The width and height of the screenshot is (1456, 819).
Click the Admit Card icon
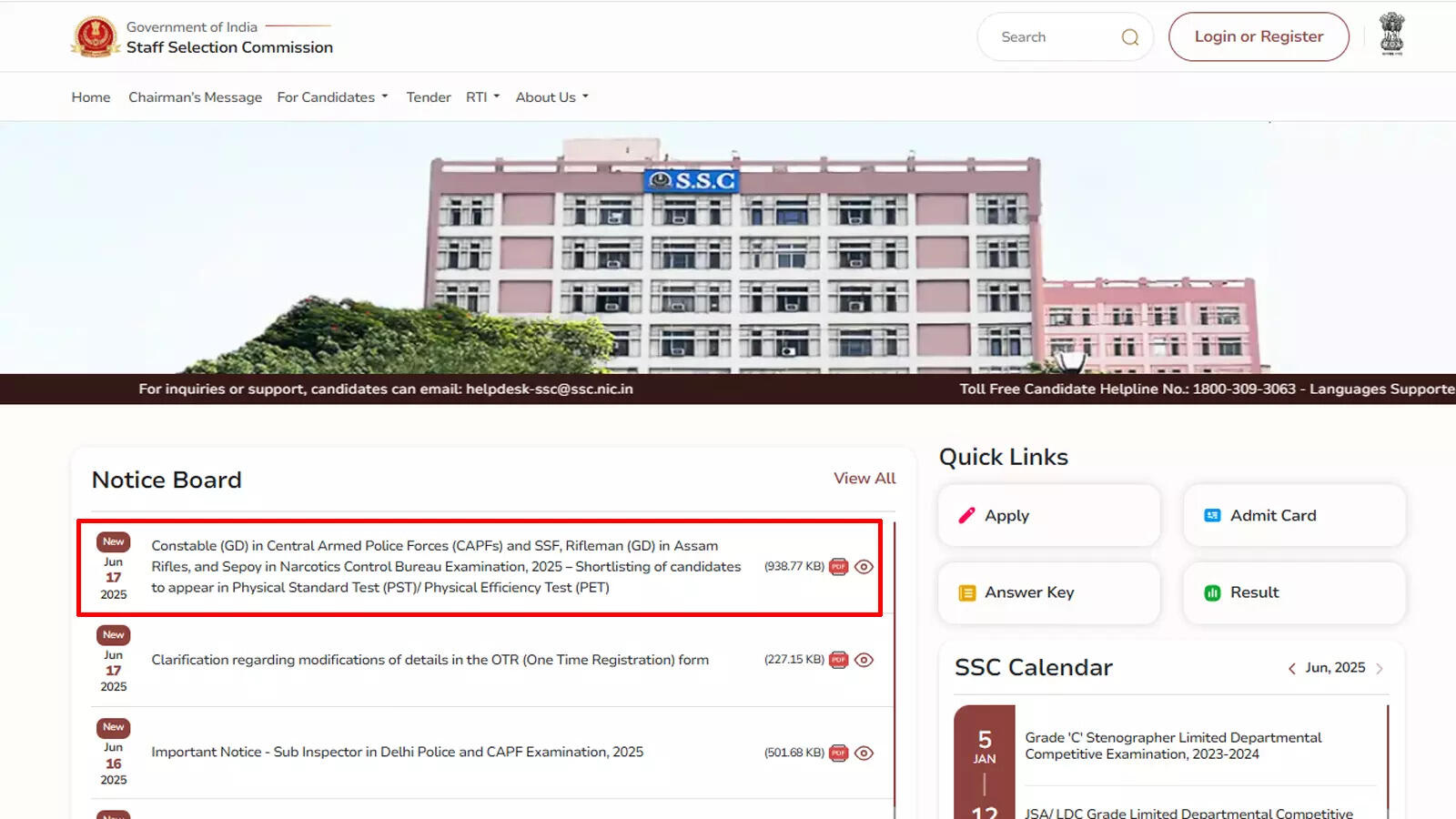[1211, 515]
